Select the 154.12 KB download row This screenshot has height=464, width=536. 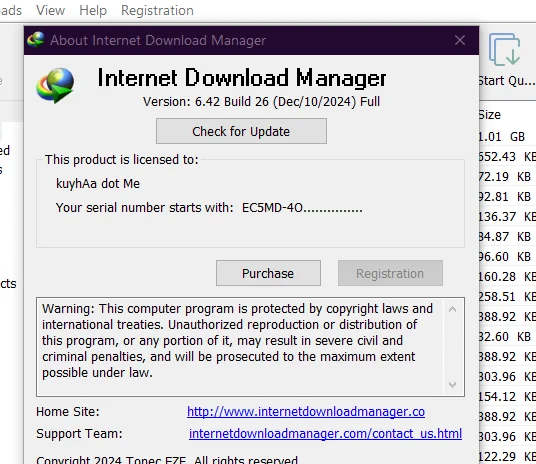[507, 397]
